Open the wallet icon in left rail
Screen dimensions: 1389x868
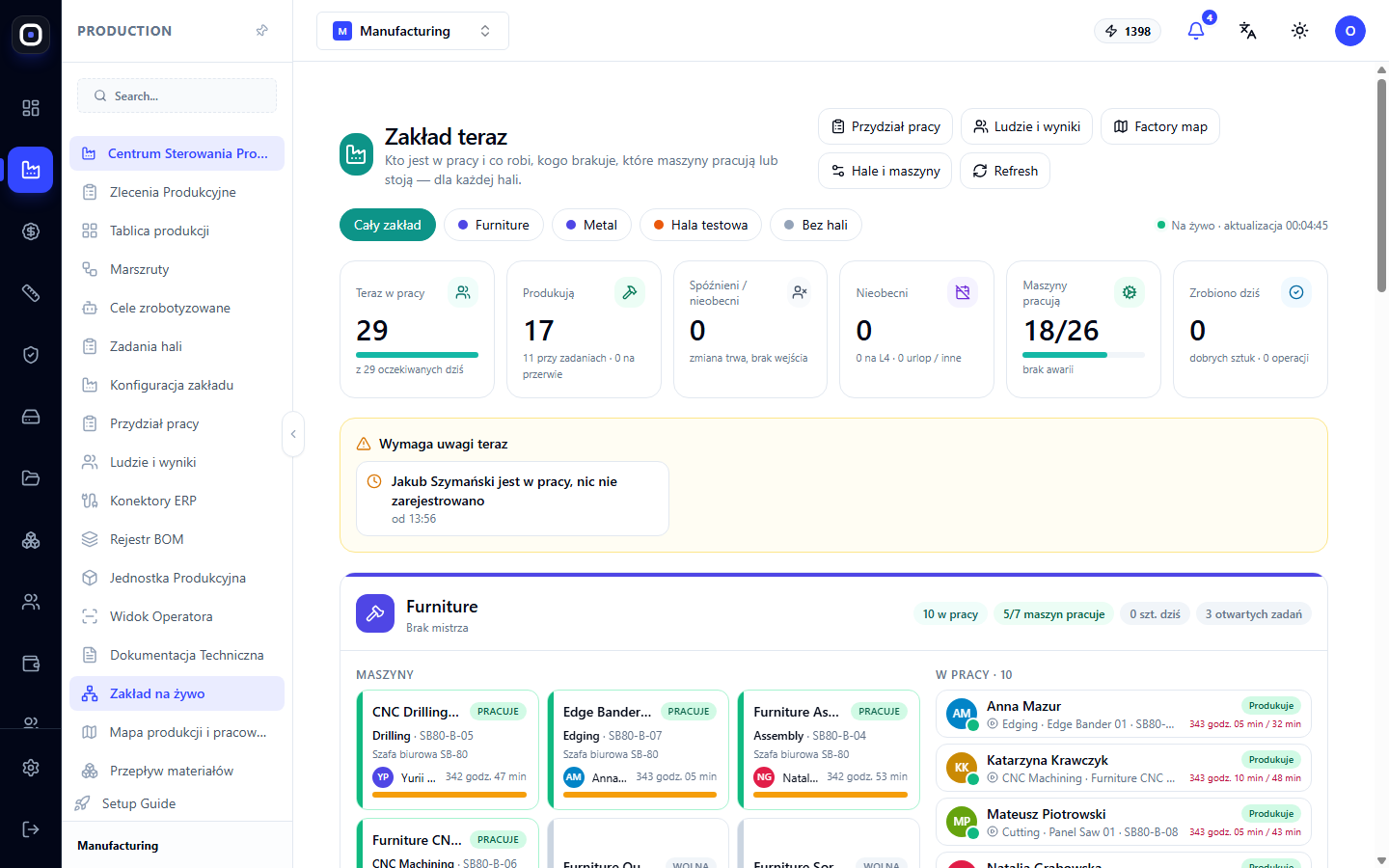[x=31, y=664]
